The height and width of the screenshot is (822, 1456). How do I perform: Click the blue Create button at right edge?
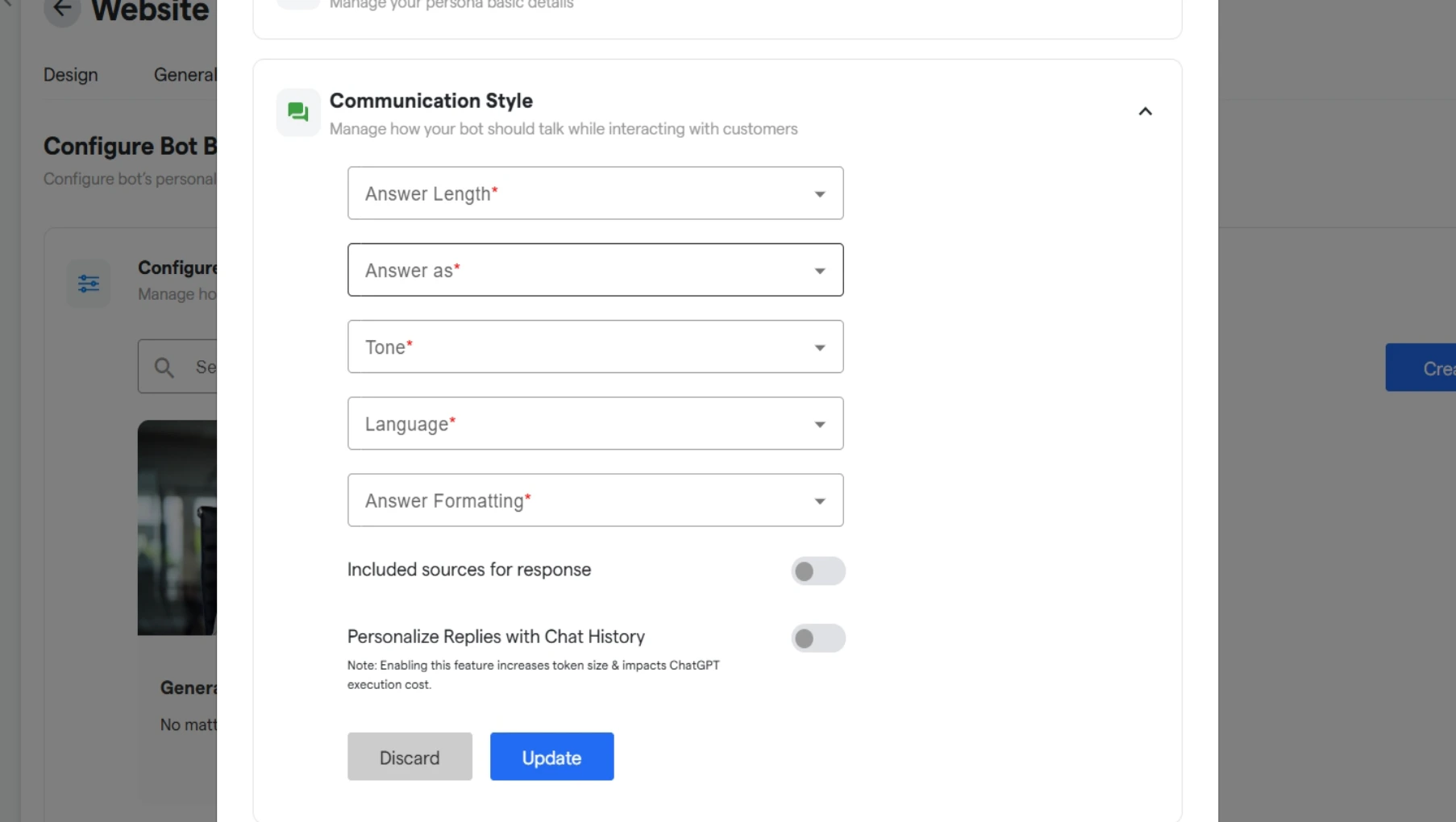click(x=1421, y=368)
